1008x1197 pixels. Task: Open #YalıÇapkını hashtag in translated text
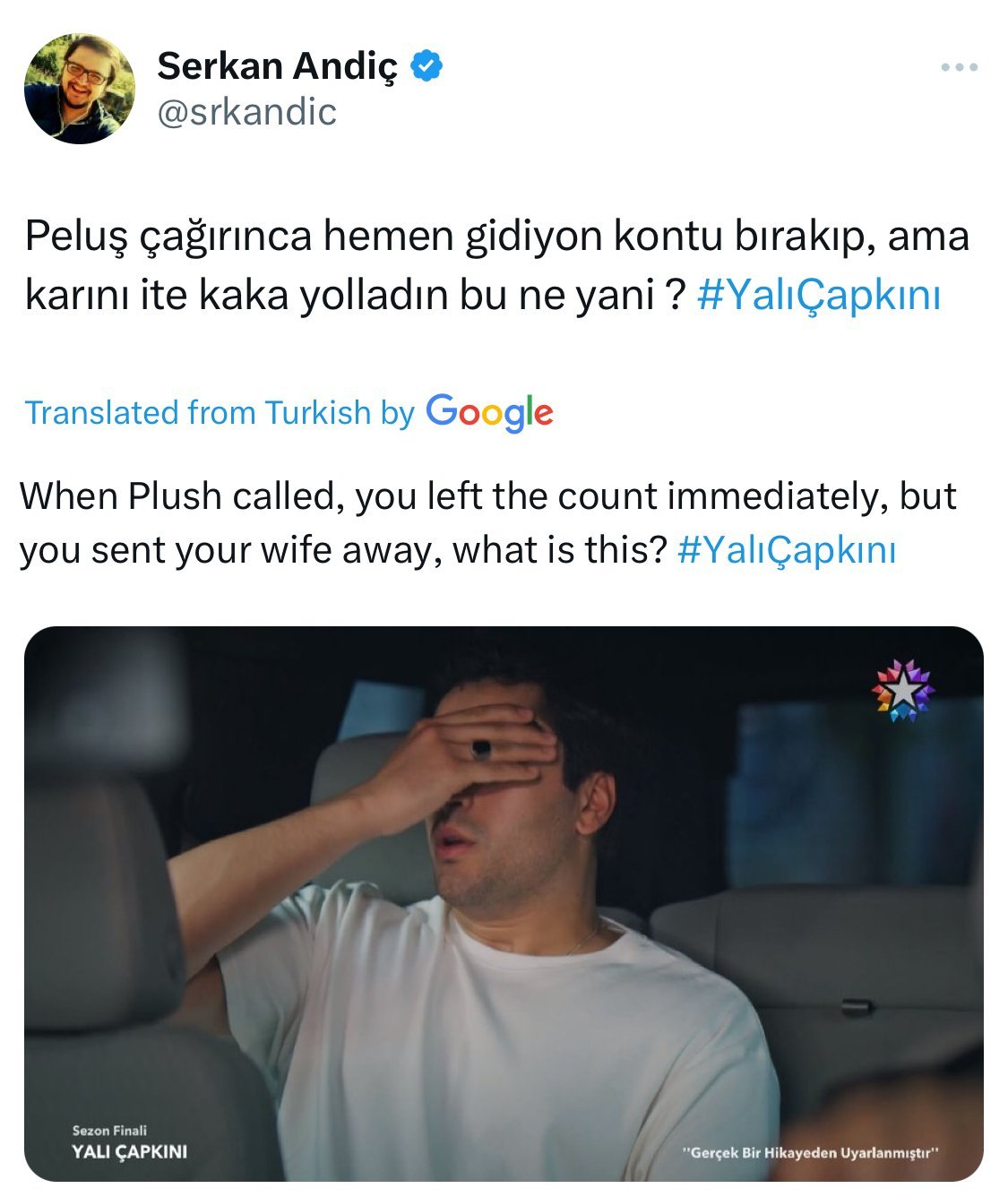point(787,549)
